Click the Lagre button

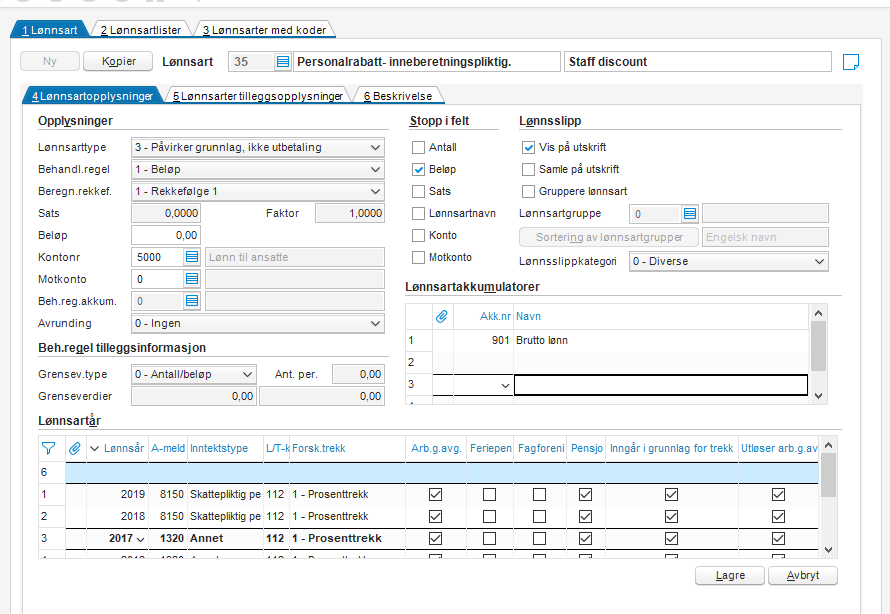pos(730,575)
